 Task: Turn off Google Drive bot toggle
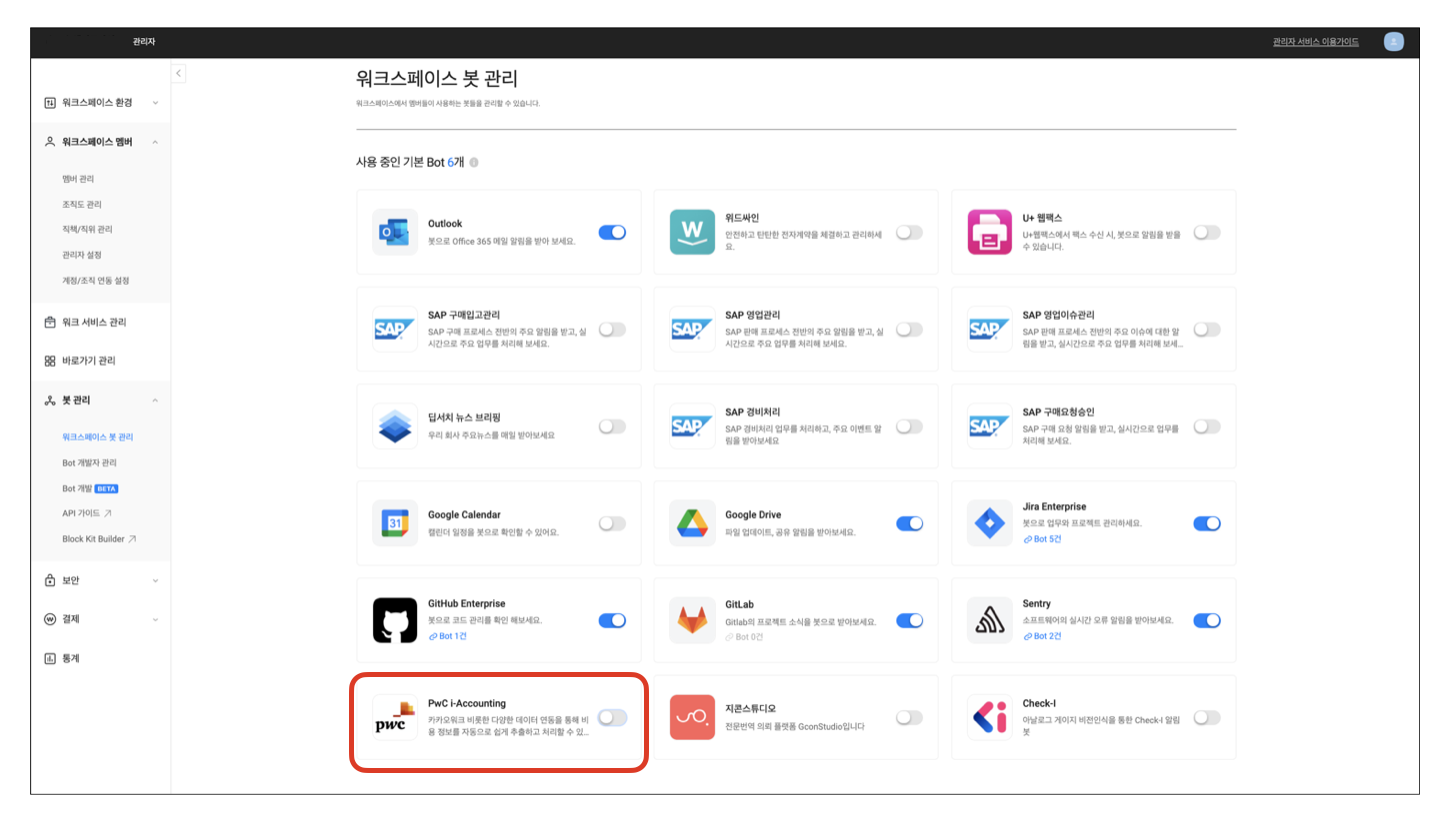[x=909, y=523]
